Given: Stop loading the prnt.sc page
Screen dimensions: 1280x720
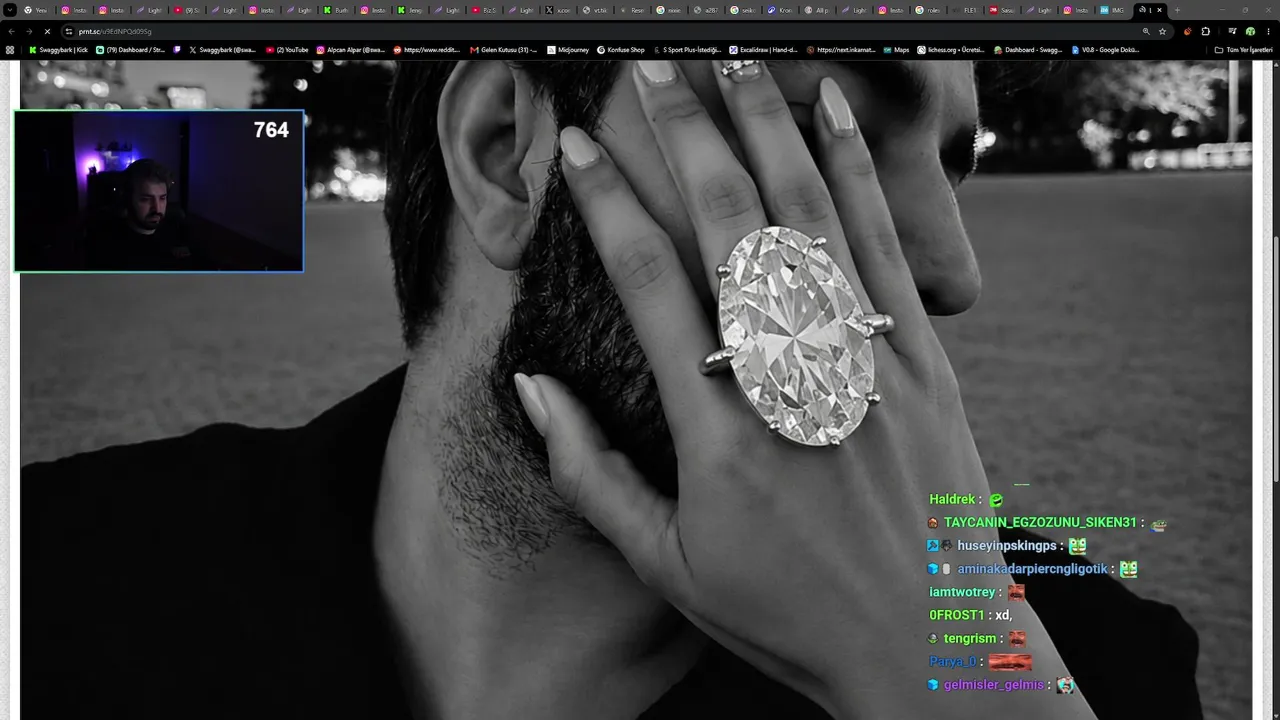Looking at the screenshot, I should pos(46,31).
